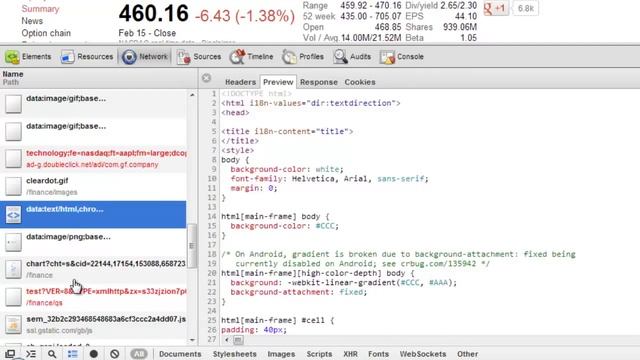Viewport: 640px width, 360px height.
Task: Filter by Fonts
Action: click(x=378, y=354)
